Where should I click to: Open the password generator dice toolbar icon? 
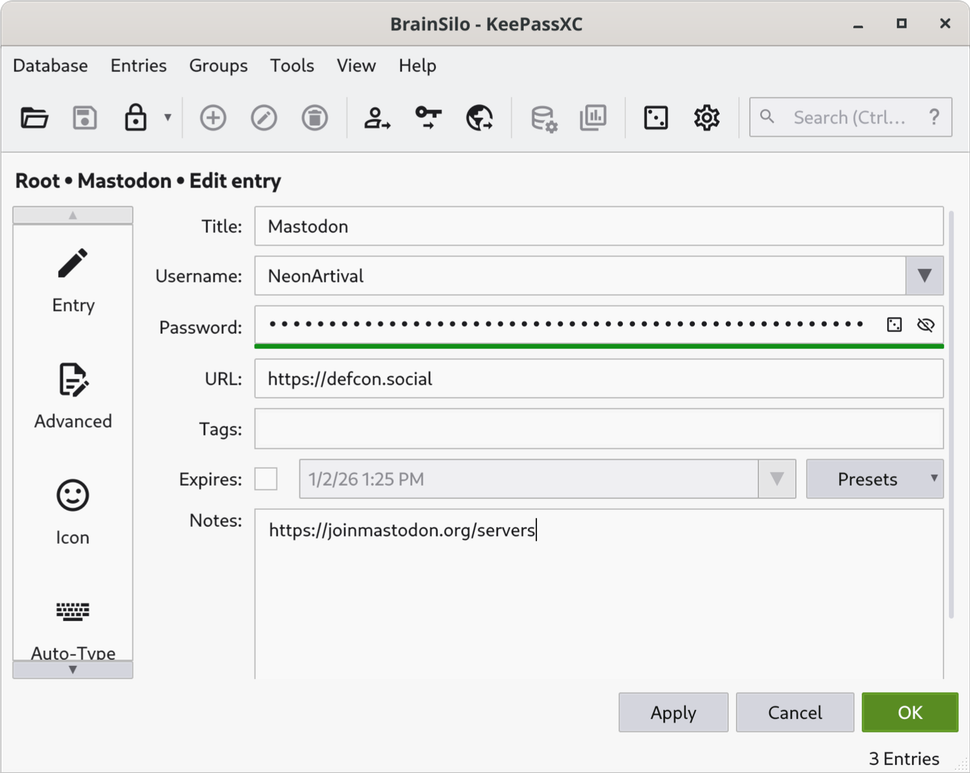(656, 118)
